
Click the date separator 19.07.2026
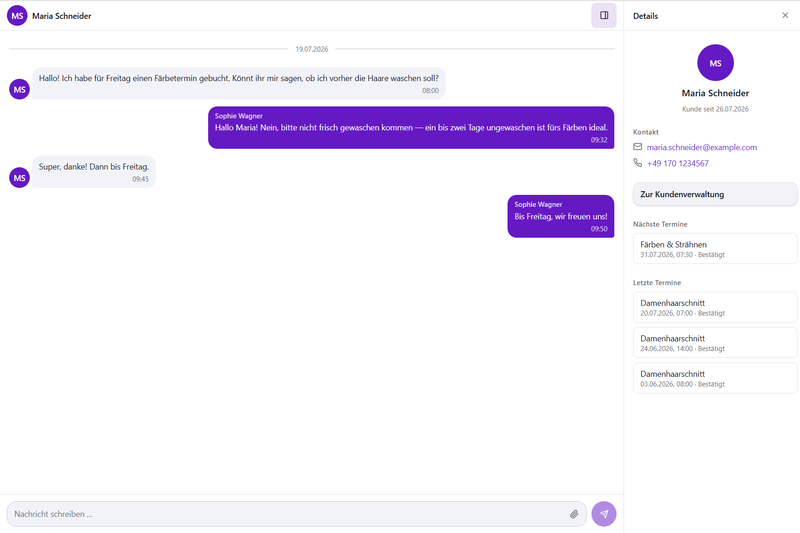312,49
